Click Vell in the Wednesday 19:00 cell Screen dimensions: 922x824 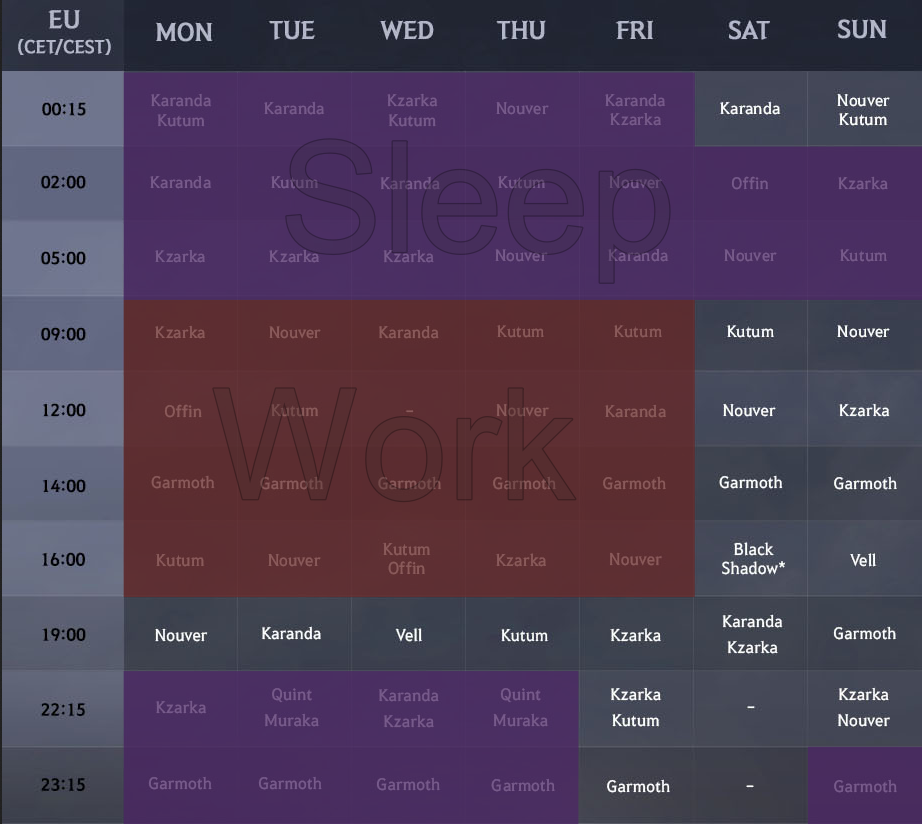409,635
